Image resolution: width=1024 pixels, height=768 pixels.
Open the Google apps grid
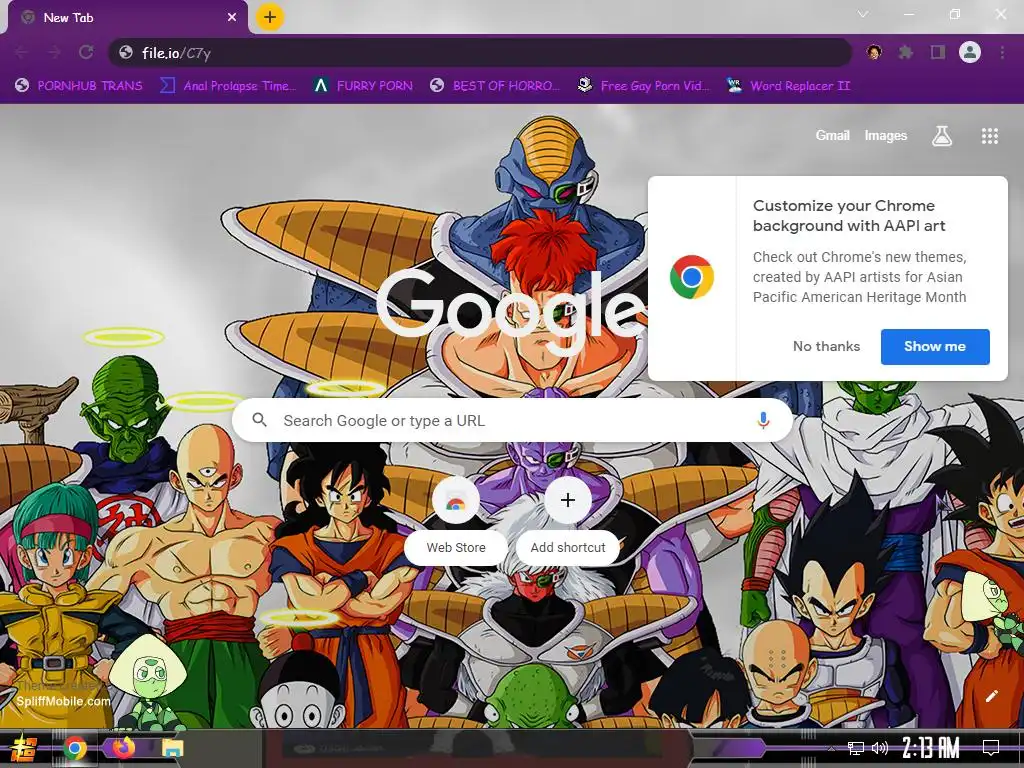tap(989, 136)
